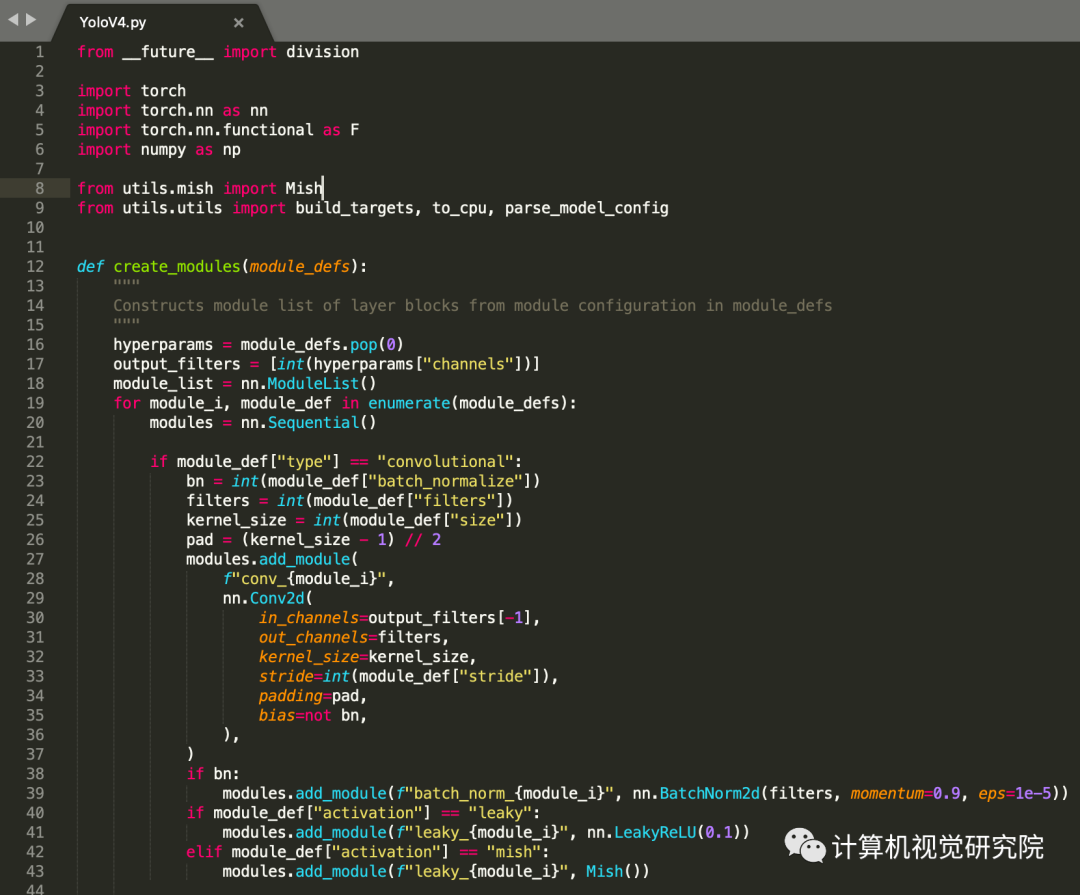Click the string "mish" on line 42
The height and width of the screenshot is (895, 1080).
[514, 852]
